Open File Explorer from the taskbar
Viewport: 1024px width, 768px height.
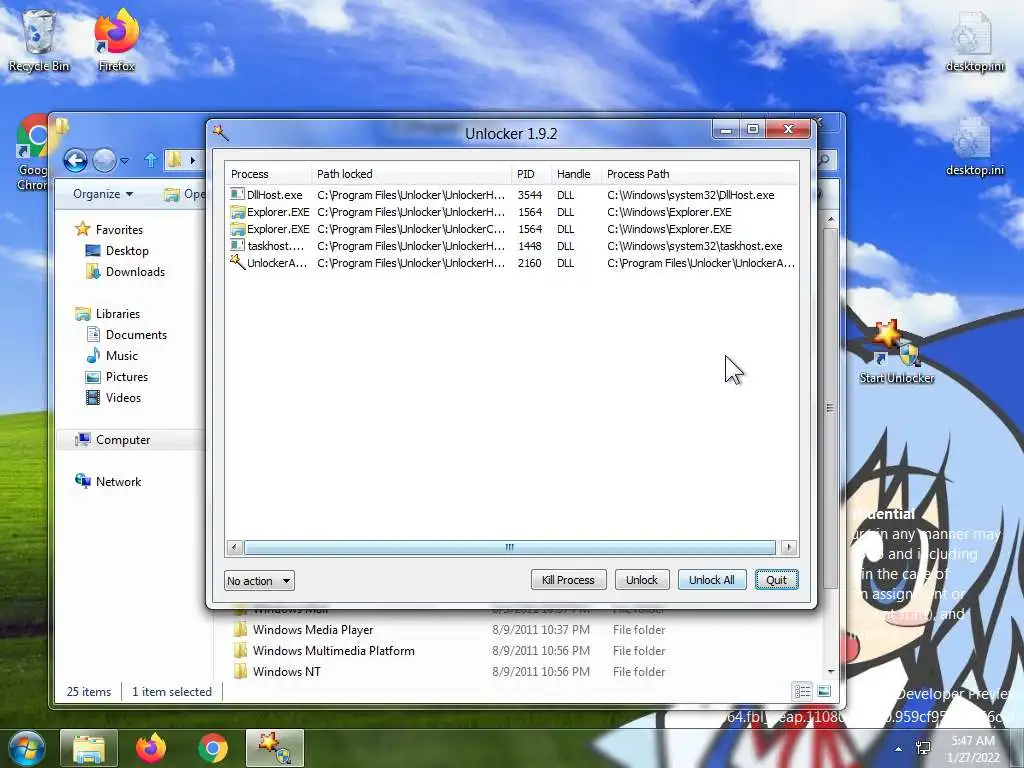(x=89, y=748)
